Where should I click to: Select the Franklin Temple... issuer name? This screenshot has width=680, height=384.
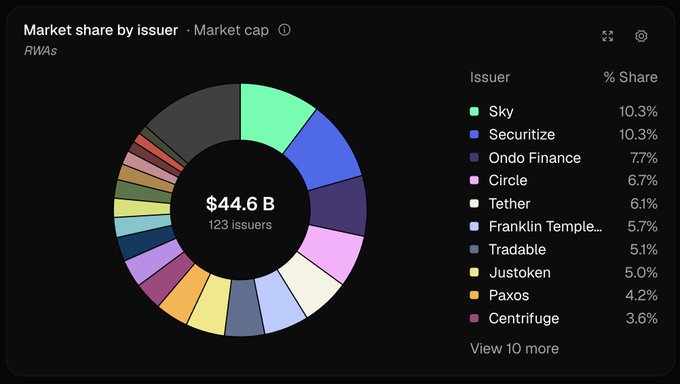tap(545, 226)
